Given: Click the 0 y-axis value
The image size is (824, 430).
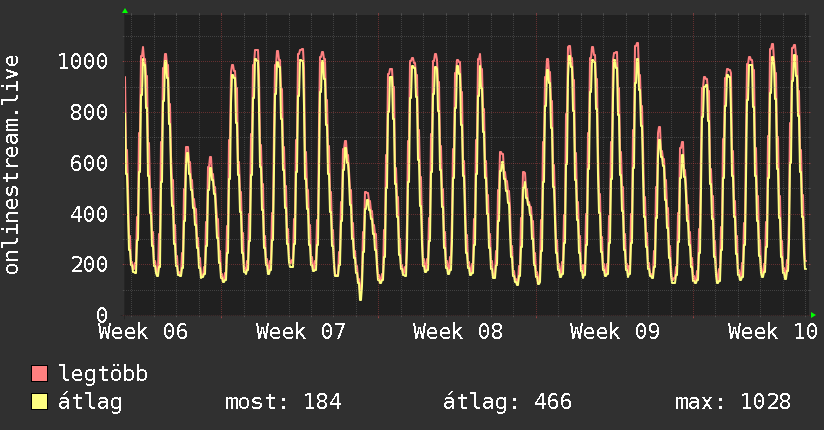Looking at the screenshot, I should [x=102, y=315].
